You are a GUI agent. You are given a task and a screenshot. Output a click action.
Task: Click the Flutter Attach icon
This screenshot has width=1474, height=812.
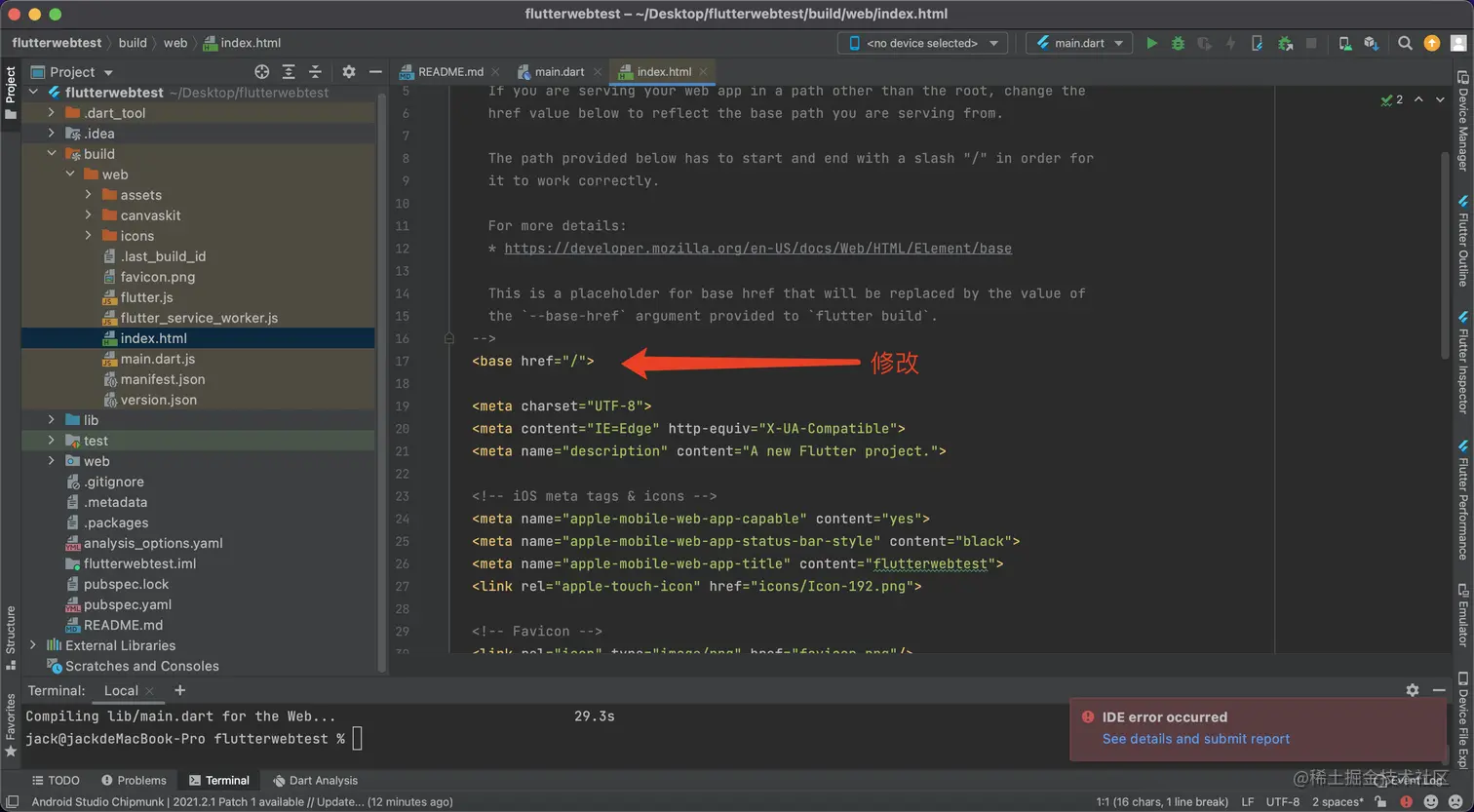(x=1258, y=43)
